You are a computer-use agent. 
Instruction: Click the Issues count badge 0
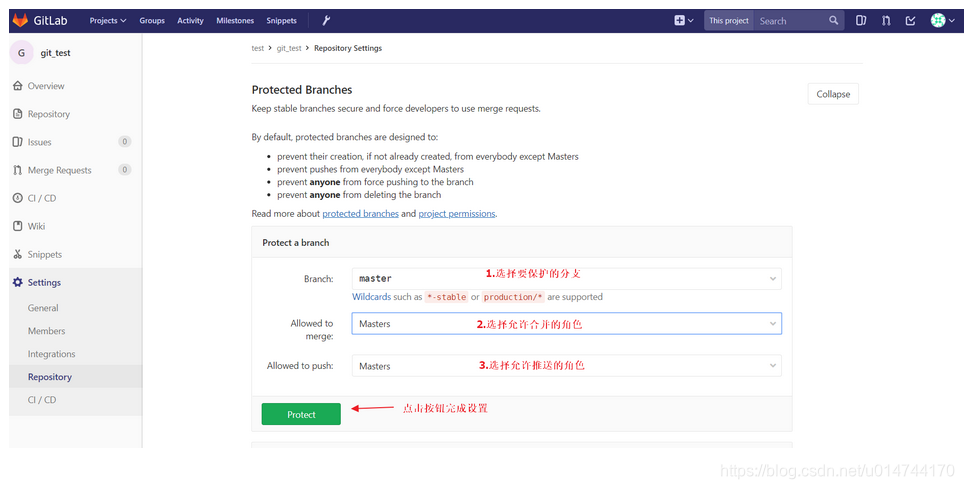click(x=125, y=141)
